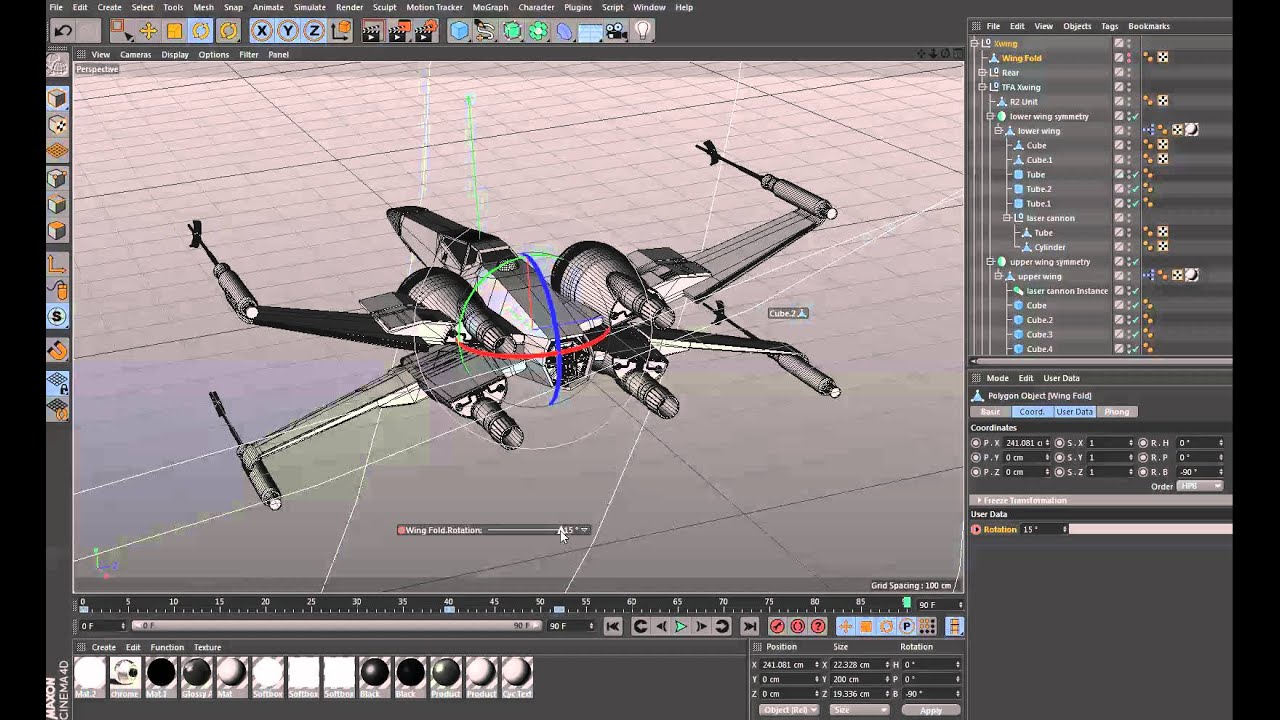This screenshot has height=720, width=1280.
Task: Activate the Move tool in top toolbar
Action: (147, 31)
